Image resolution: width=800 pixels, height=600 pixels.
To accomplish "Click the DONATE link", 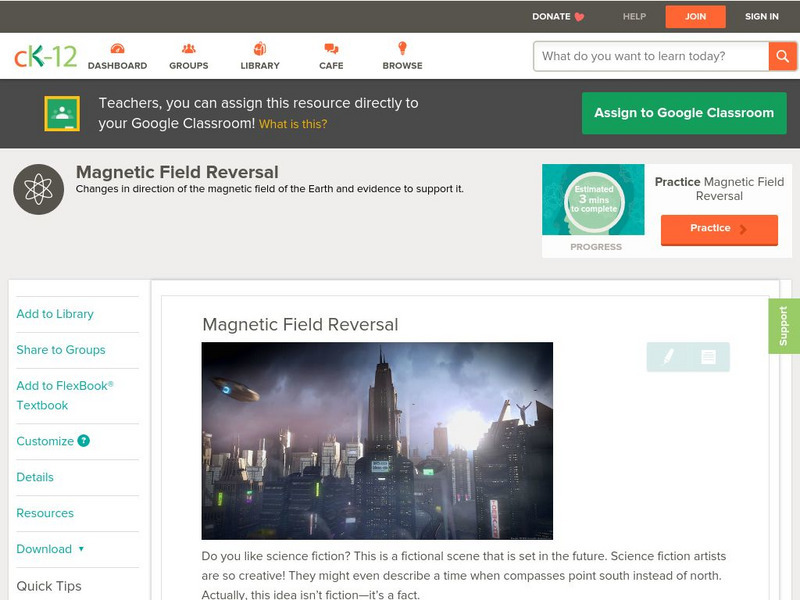I will click(551, 17).
